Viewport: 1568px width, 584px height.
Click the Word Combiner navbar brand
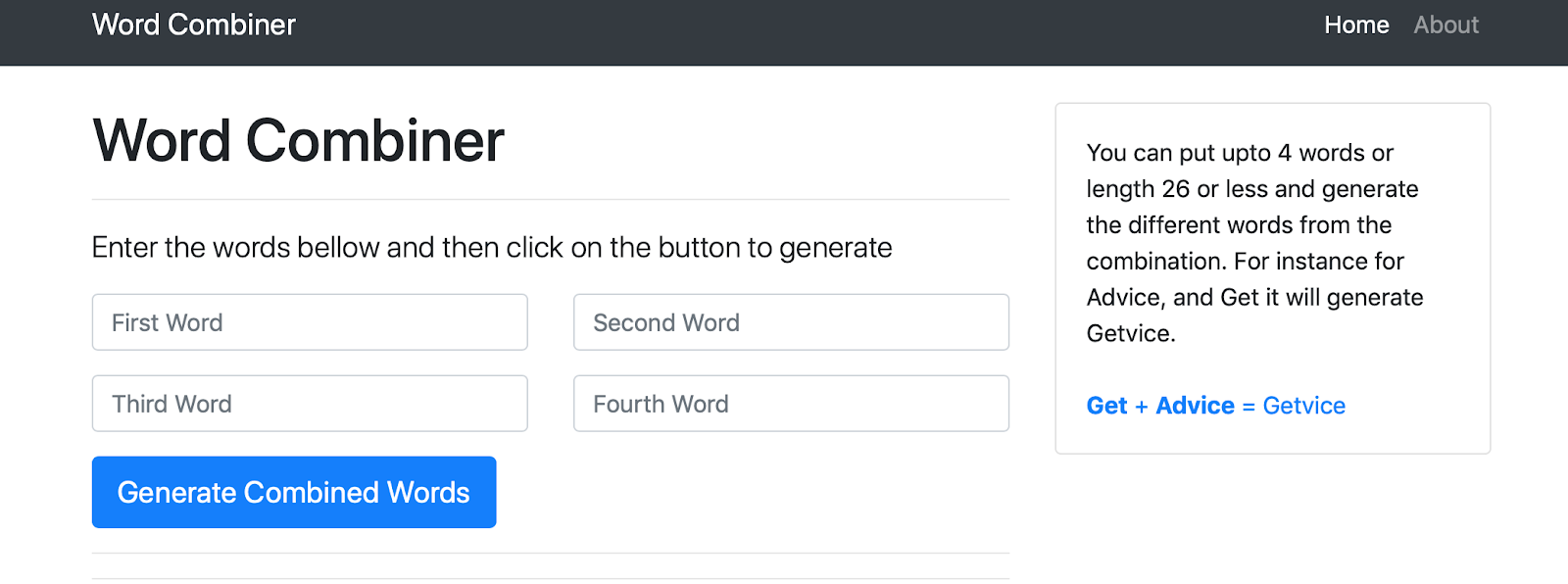pos(194,24)
